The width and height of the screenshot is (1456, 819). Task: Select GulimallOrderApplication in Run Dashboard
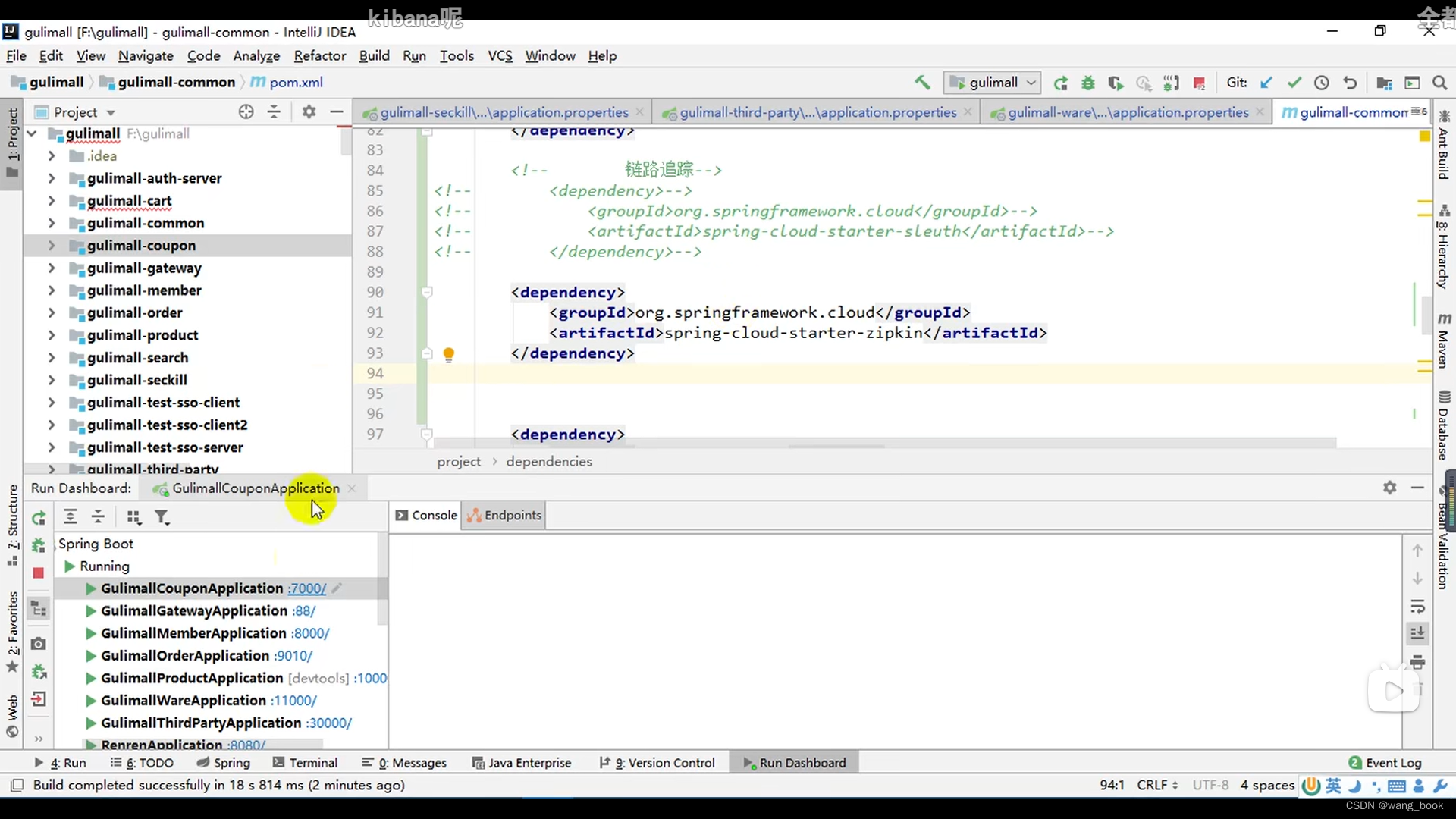[x=187, y=656]
